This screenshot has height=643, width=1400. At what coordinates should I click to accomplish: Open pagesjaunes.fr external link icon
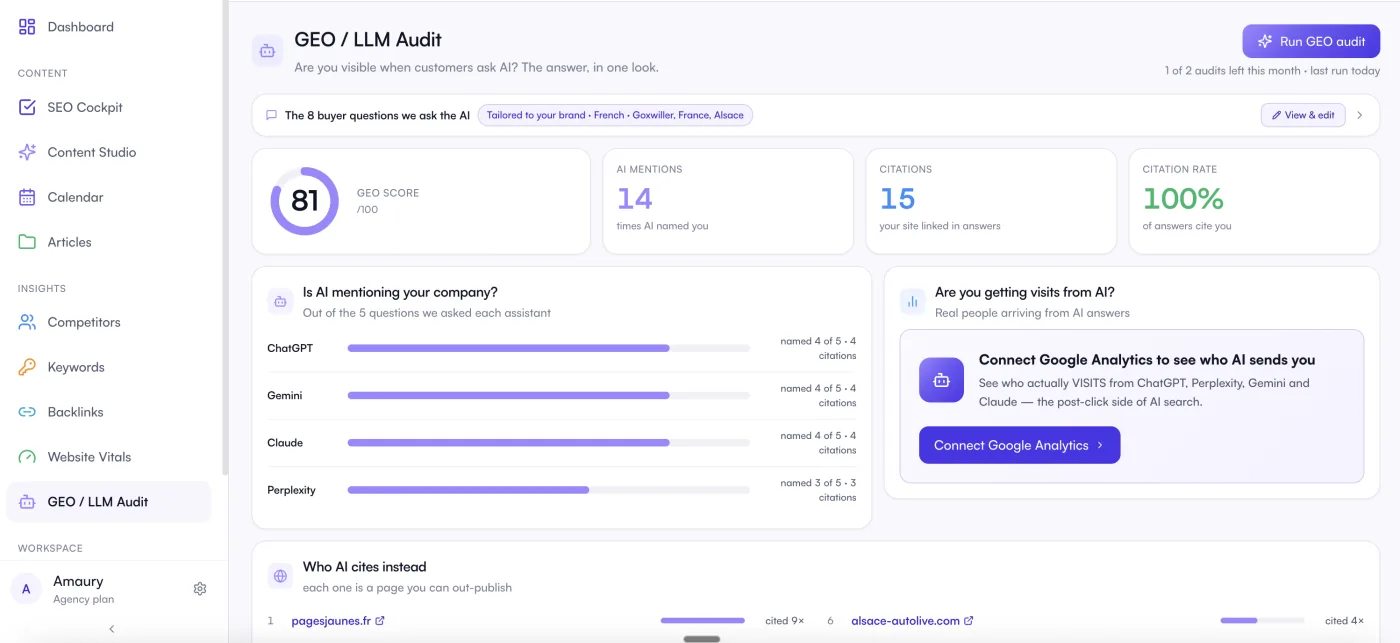pos(380,621)
